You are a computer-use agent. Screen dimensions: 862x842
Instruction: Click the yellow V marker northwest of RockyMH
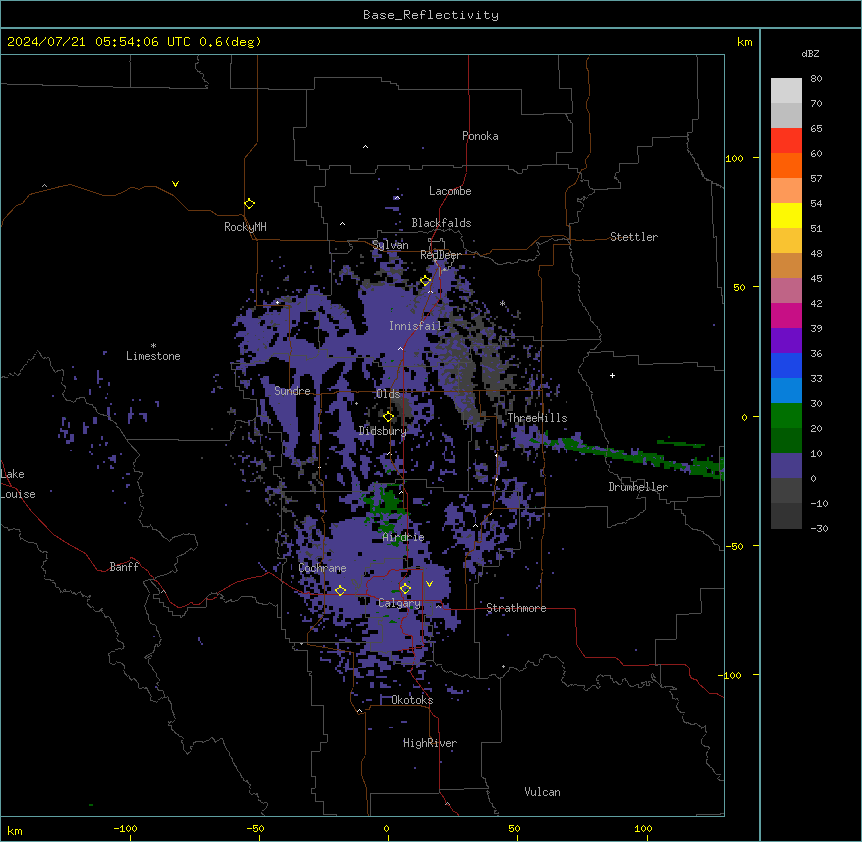[x=175, y=184]
